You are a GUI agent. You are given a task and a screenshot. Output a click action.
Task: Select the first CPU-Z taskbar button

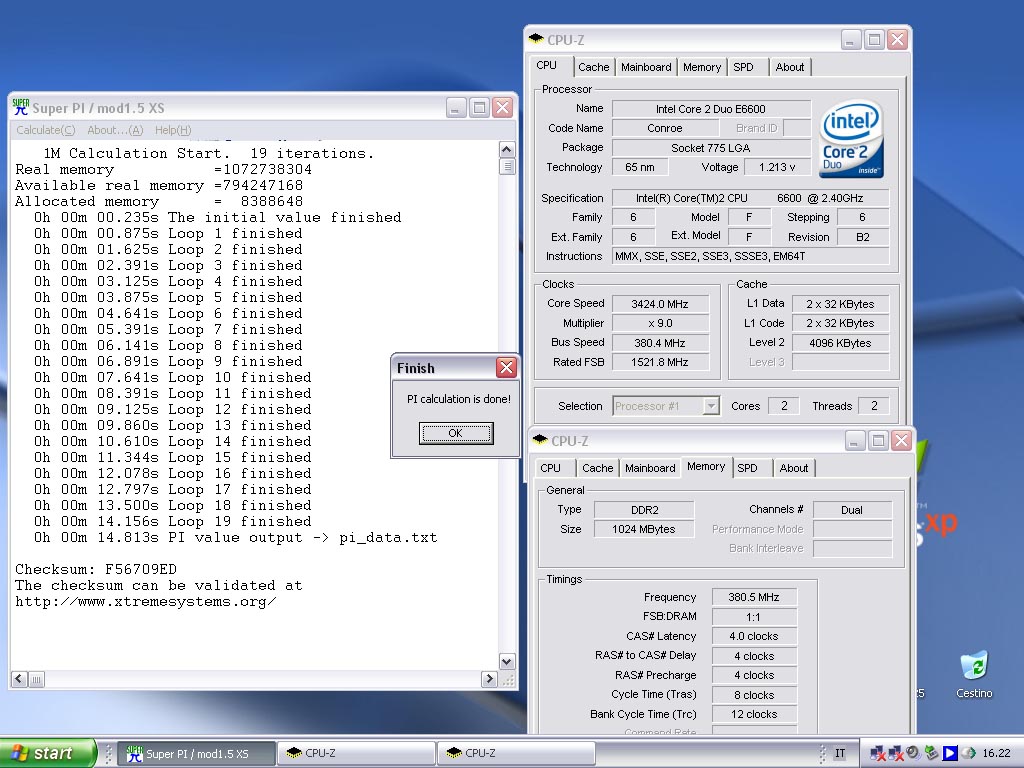coord(357,754)
